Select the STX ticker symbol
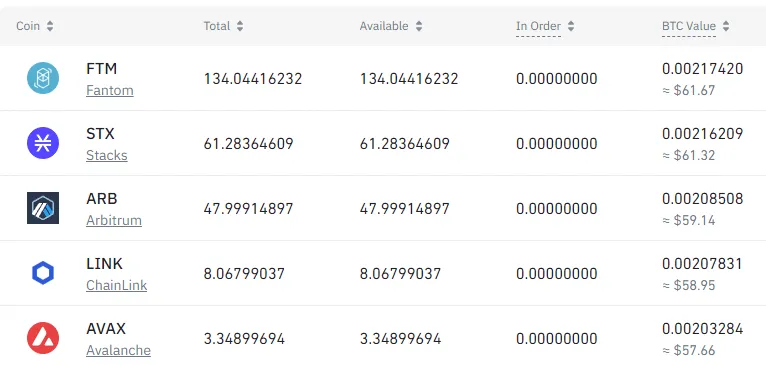 point(100,134)
